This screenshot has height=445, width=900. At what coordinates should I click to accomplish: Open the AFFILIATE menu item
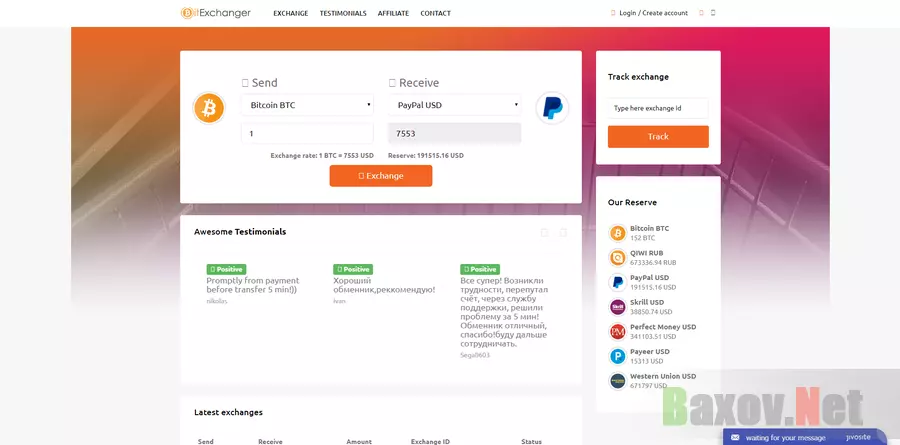pyautogui.click(x=393, y=13)
